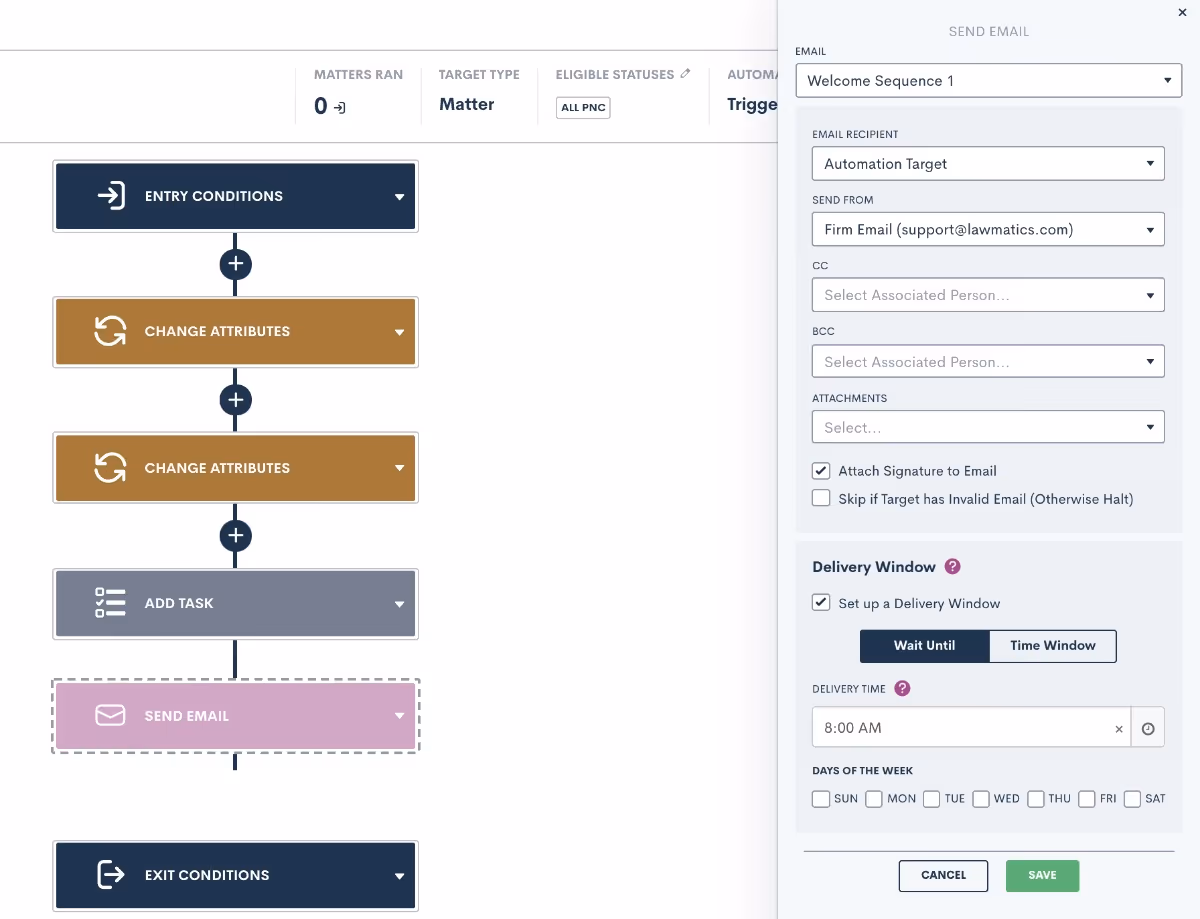Open the Delivery Window help icon
Image resolution: width=1200 pixels, height=919 pixels.
click(x=953, y=567)
